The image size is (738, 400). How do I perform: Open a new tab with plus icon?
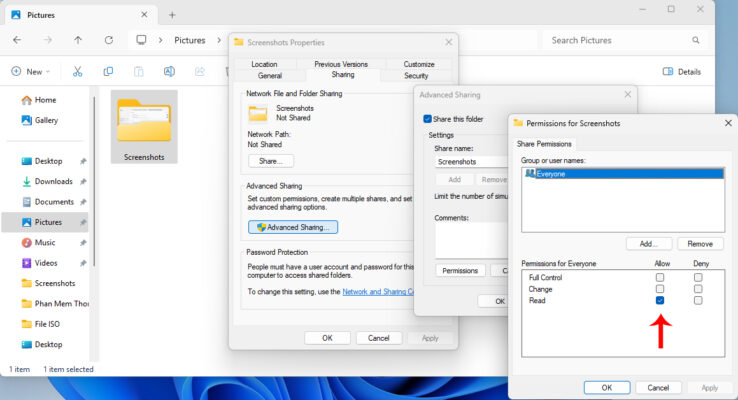[x=172, y=15]
